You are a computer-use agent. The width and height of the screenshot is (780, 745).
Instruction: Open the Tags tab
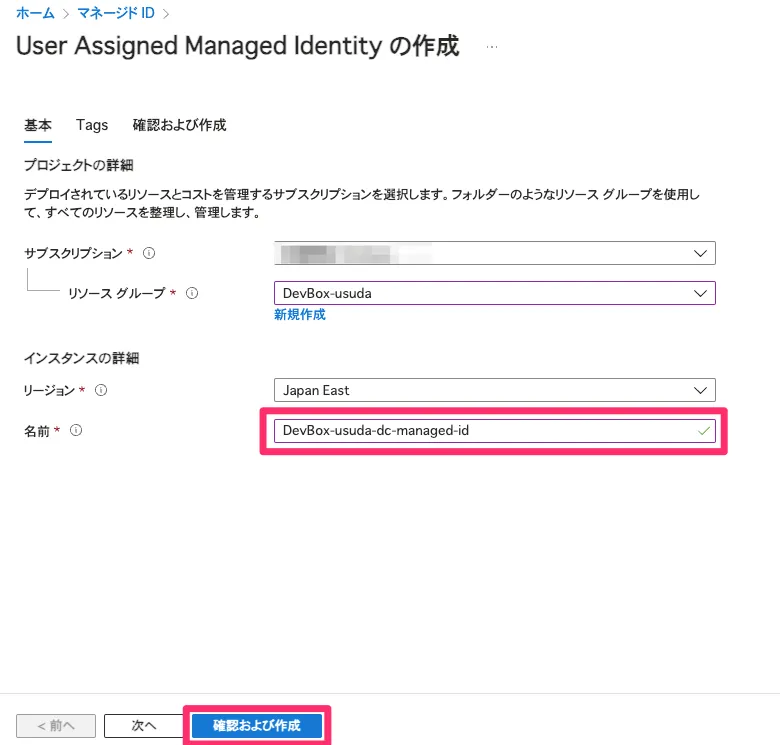pos(92,125)
